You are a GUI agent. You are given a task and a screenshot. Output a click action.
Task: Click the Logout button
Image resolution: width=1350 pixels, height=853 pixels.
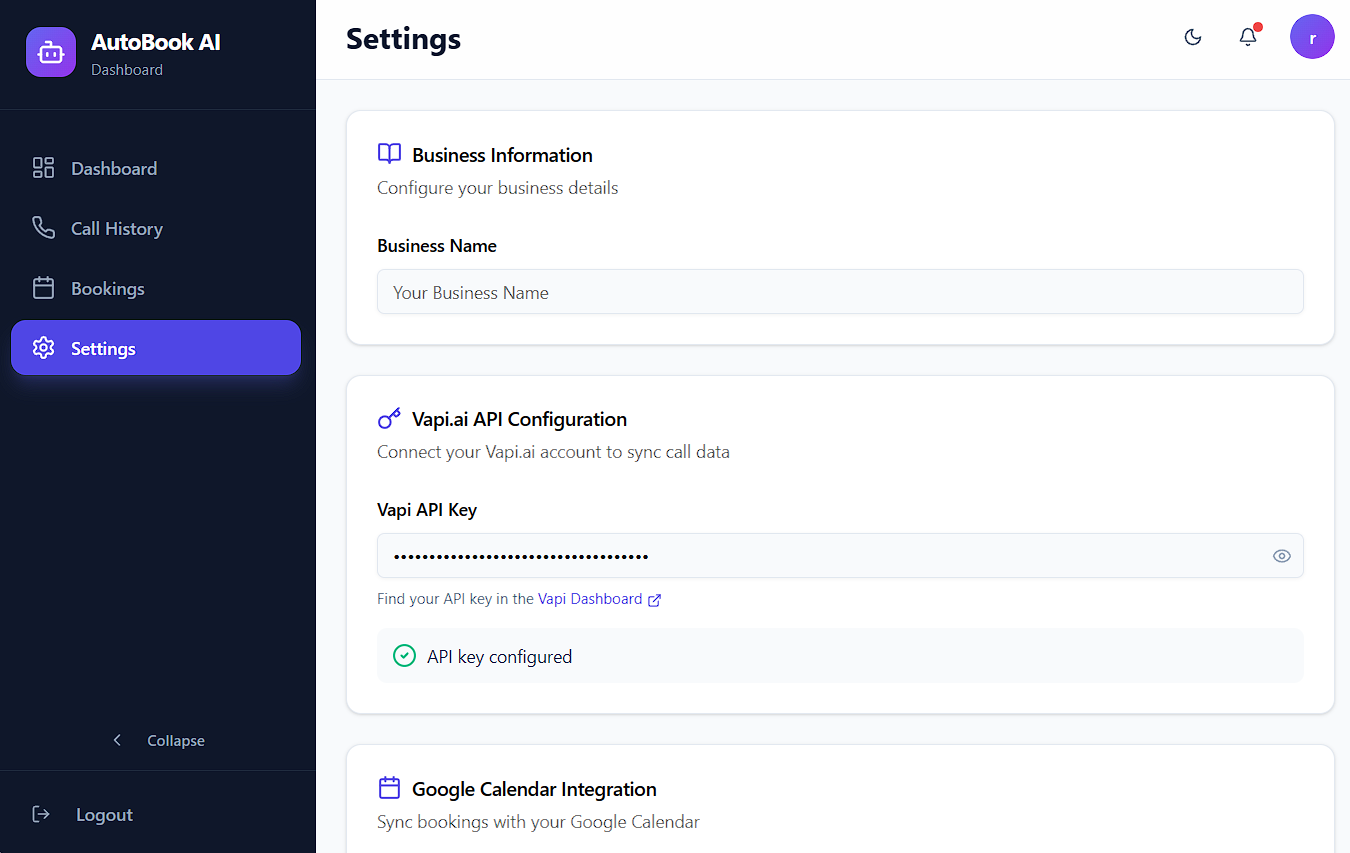tap(104, 814)
